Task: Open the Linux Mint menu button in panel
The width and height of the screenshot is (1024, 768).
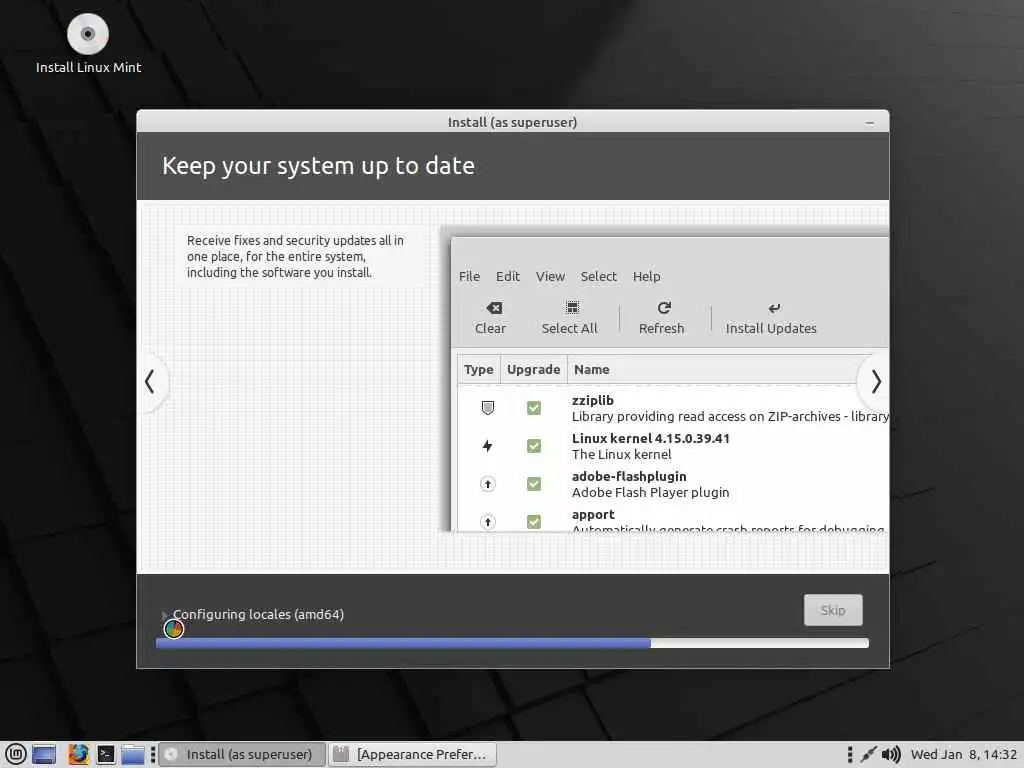Action: click(16, 754)
